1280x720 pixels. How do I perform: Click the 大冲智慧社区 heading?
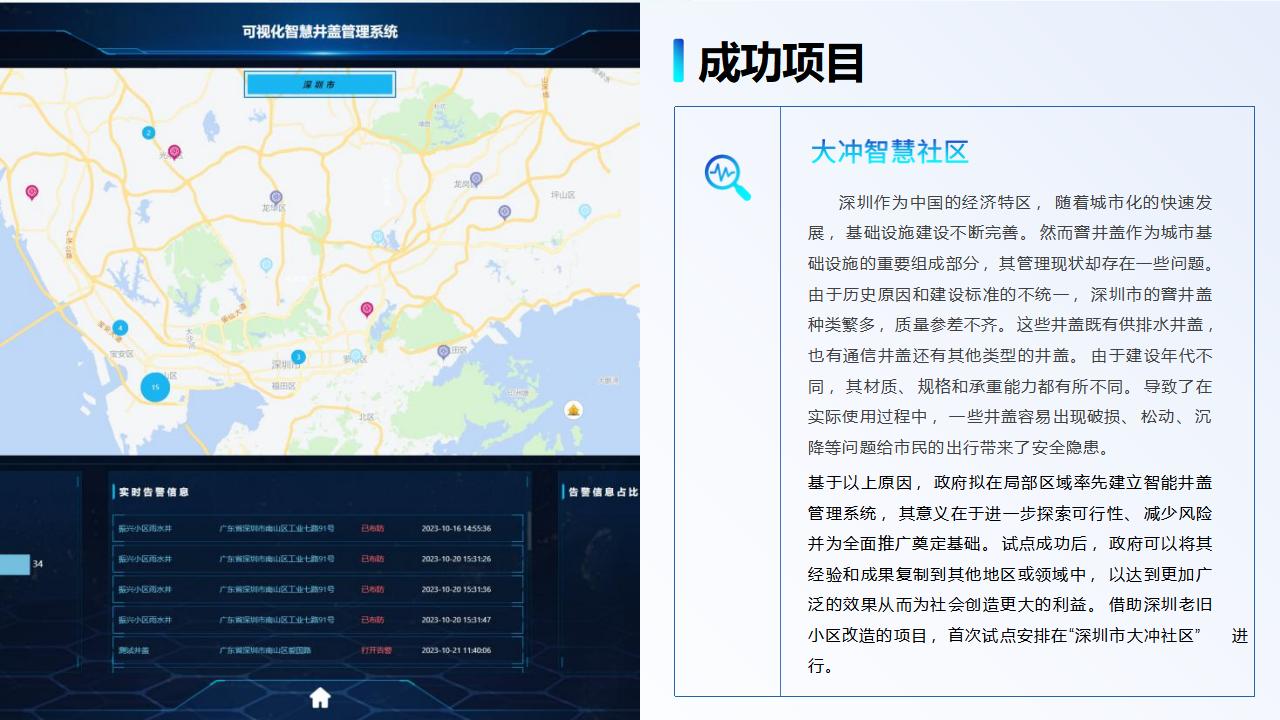coord(889,152)
